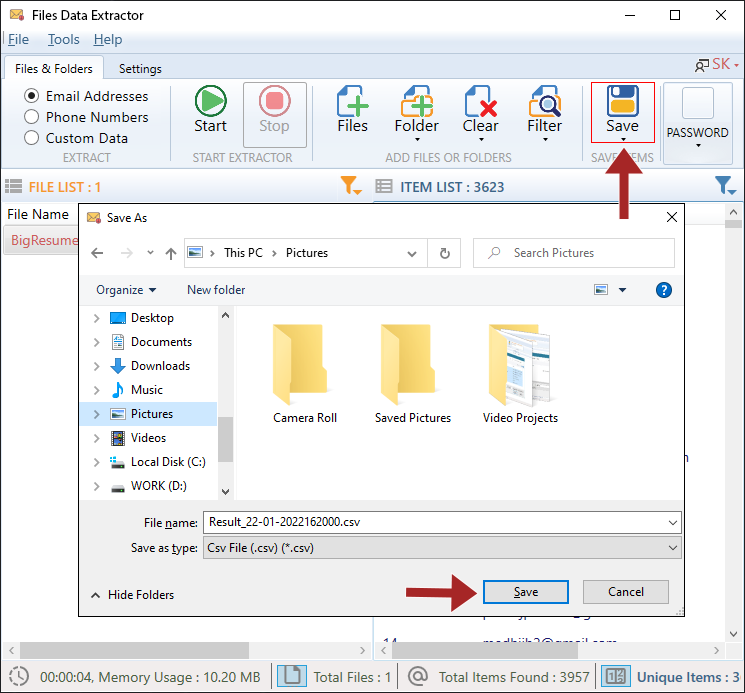This screenshot has width=745, height=693.
Task: Click the Cancel button
Action: (x=626, y=592)
